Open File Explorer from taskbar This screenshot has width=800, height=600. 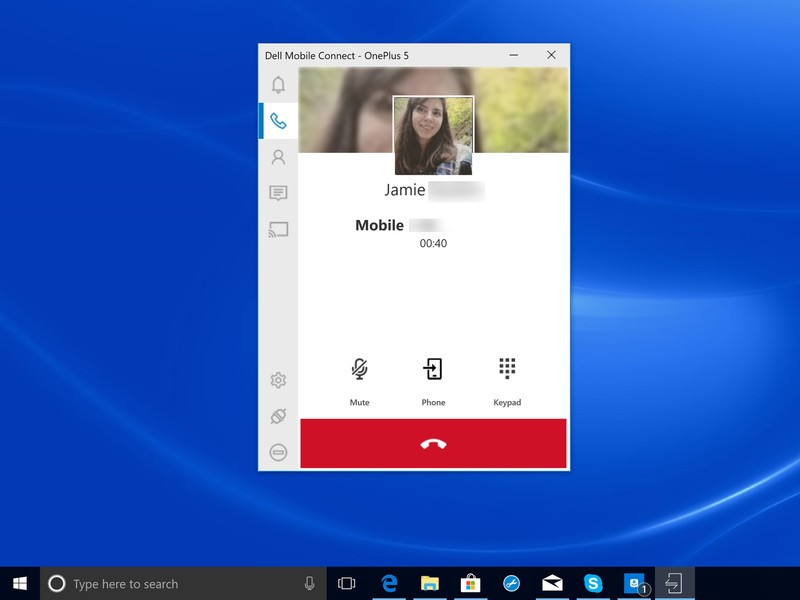pyautogui.click(x=430, y=583)
